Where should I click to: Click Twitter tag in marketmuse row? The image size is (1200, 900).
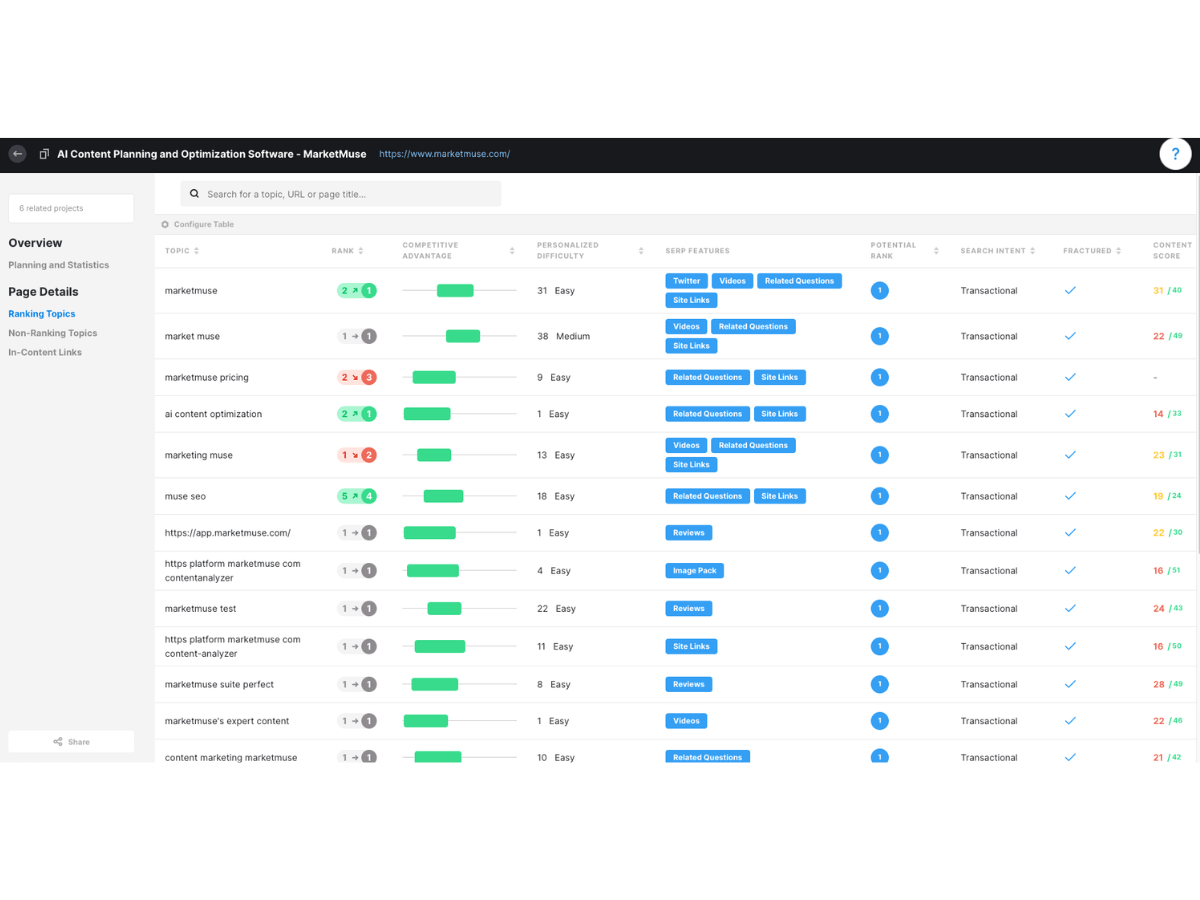[x=687, y=281]
